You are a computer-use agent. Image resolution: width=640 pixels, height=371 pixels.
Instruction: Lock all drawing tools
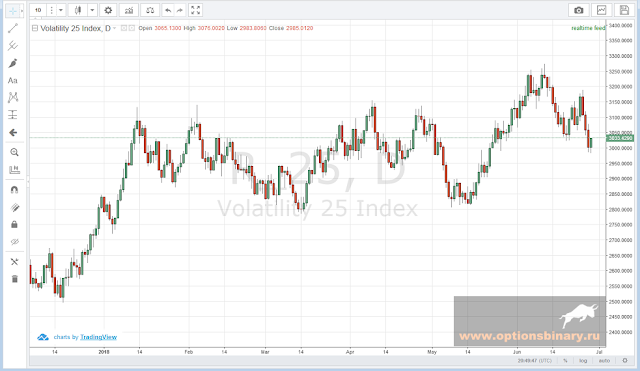[x=14, y=224]
